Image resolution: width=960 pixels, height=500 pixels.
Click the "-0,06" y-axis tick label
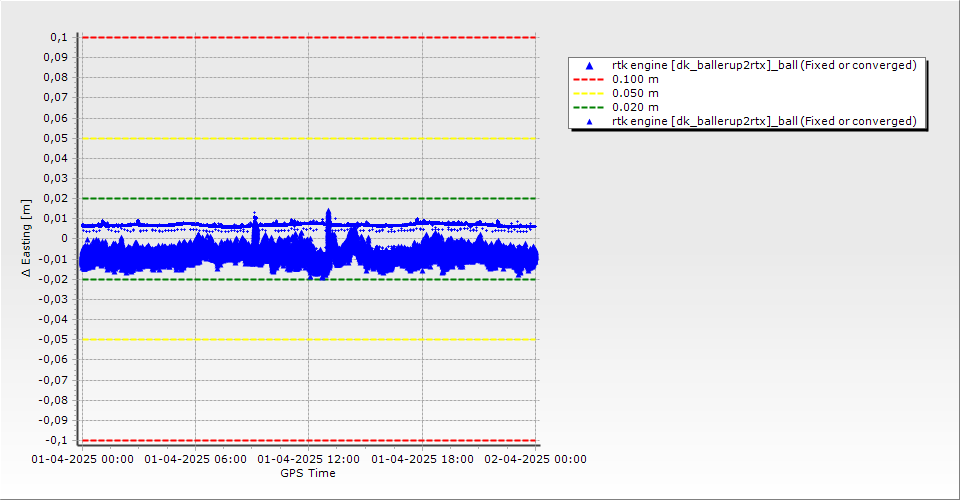(54, 360)
